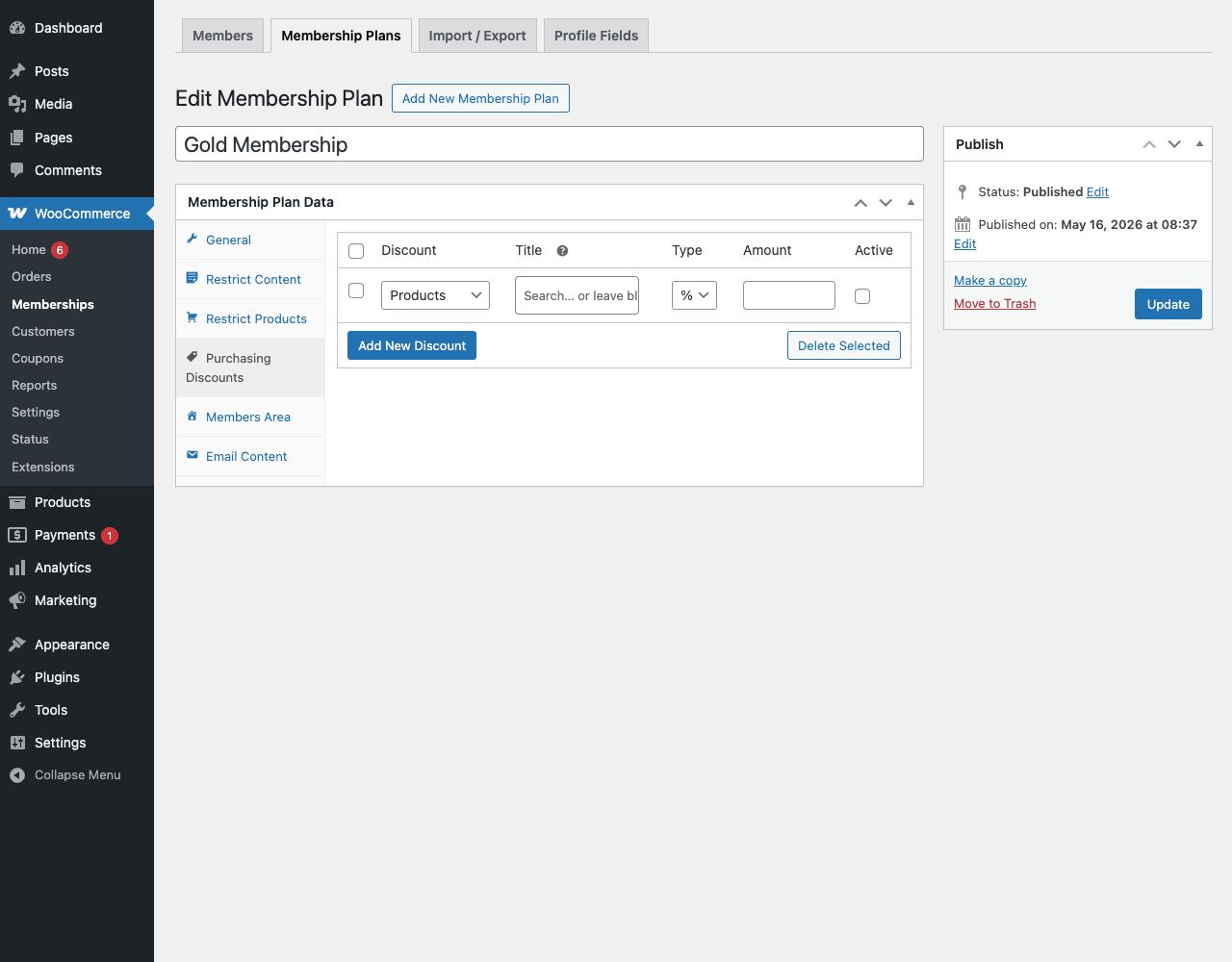Click the Payments dollar icon
1232x962 pixels.
(x=17, y=535)
